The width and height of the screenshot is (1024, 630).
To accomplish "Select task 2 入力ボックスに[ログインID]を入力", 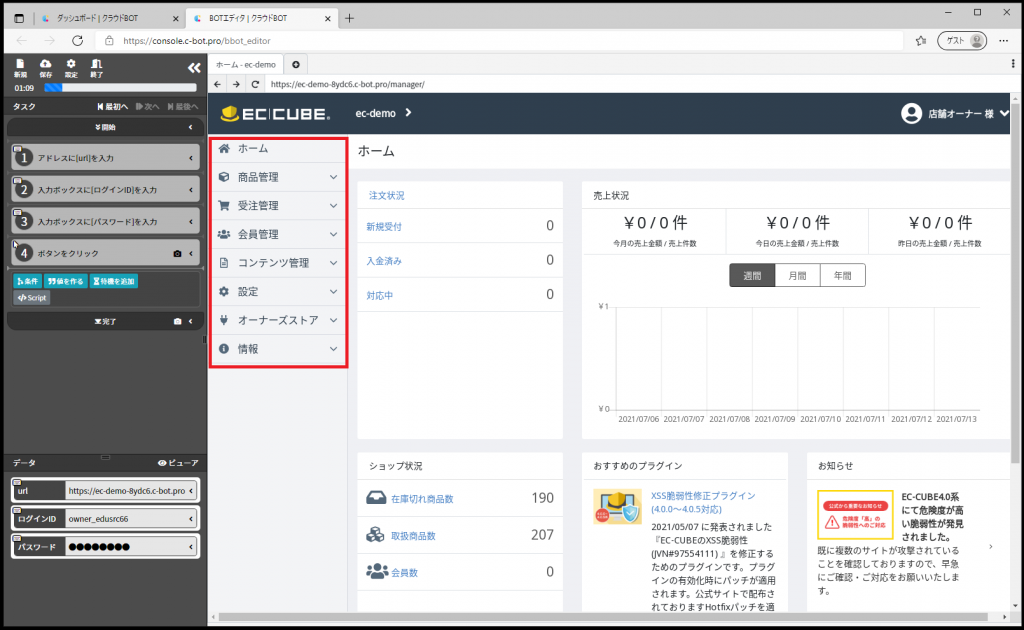I will click(x=105, y=190).
